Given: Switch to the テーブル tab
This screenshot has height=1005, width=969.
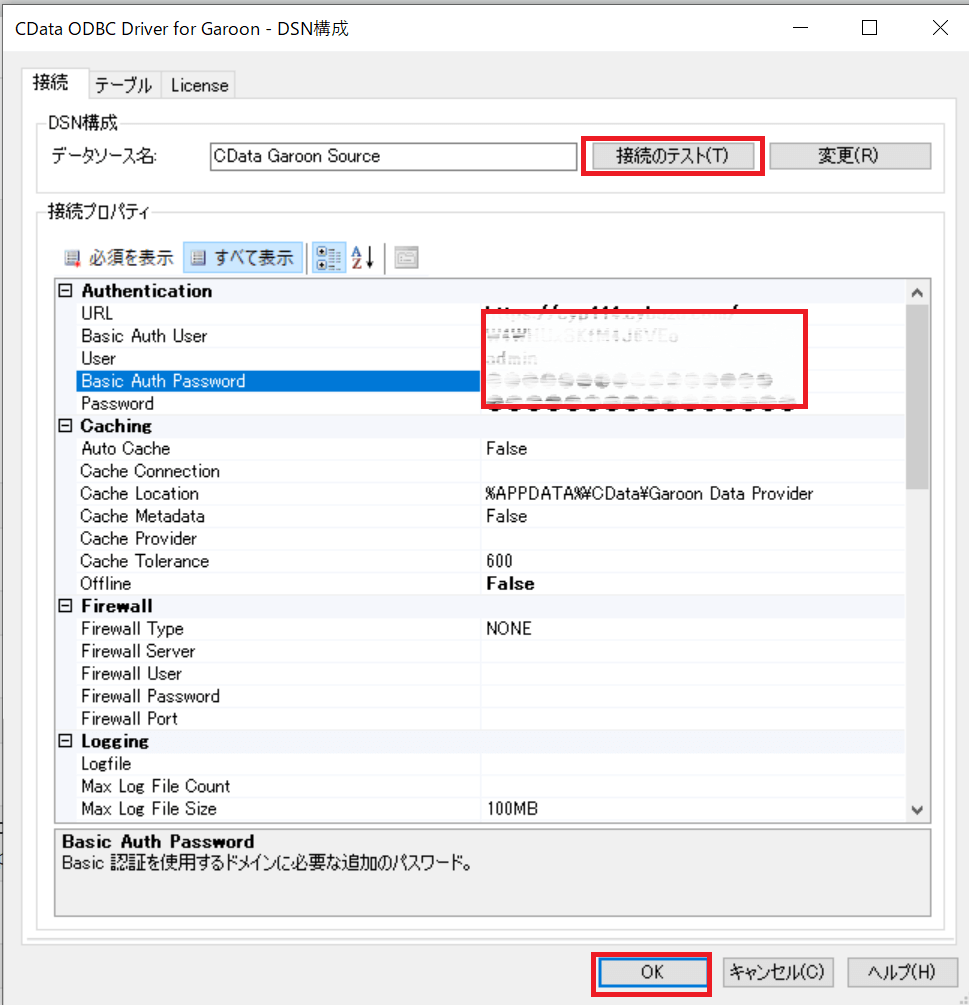Looking at the screenshot, I should click(x=124, y=85).
